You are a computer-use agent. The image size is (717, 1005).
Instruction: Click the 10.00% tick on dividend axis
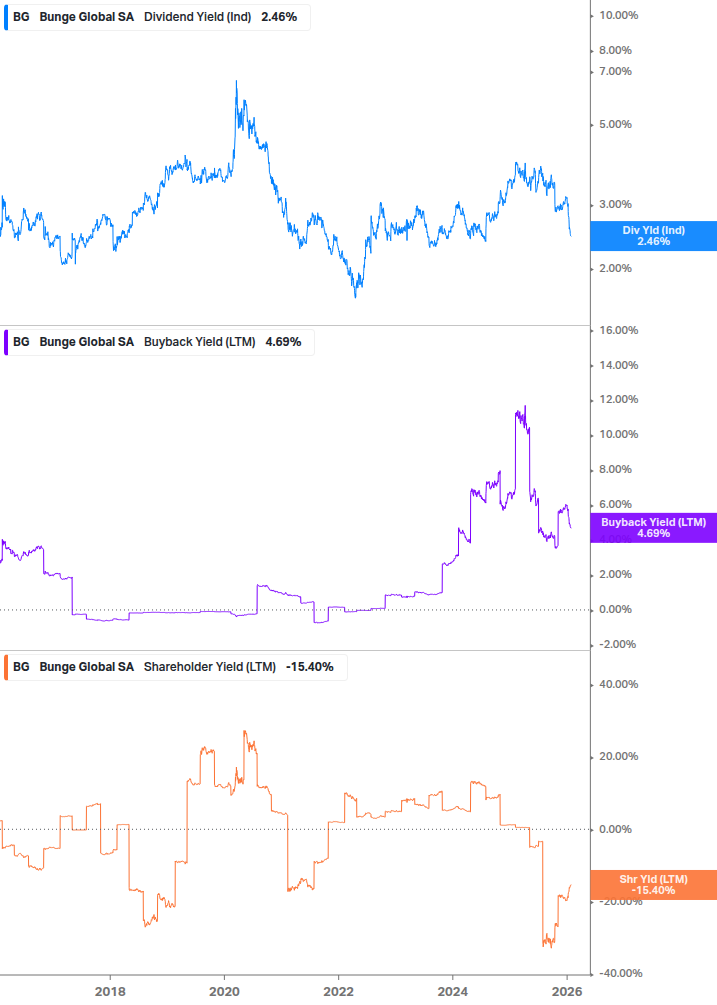[618, 15]
